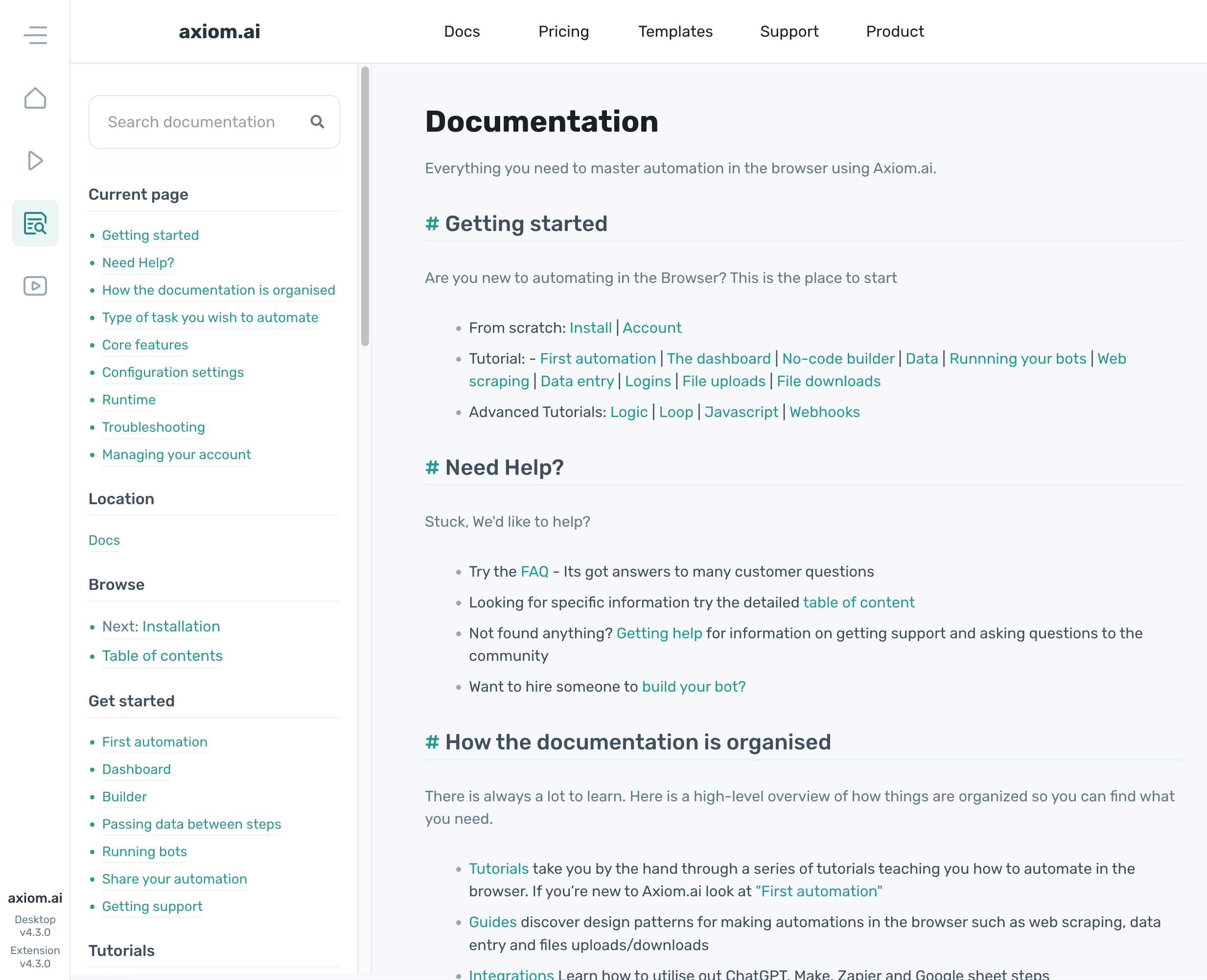Open the Docs menu item
Viewport: 1207px width, 980px height.
tap(462, 32)
